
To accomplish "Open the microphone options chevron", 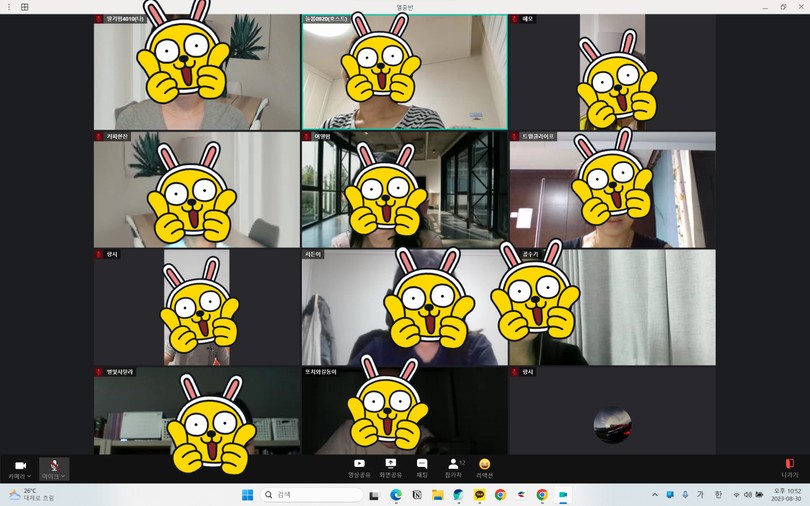I will point(63,476).
